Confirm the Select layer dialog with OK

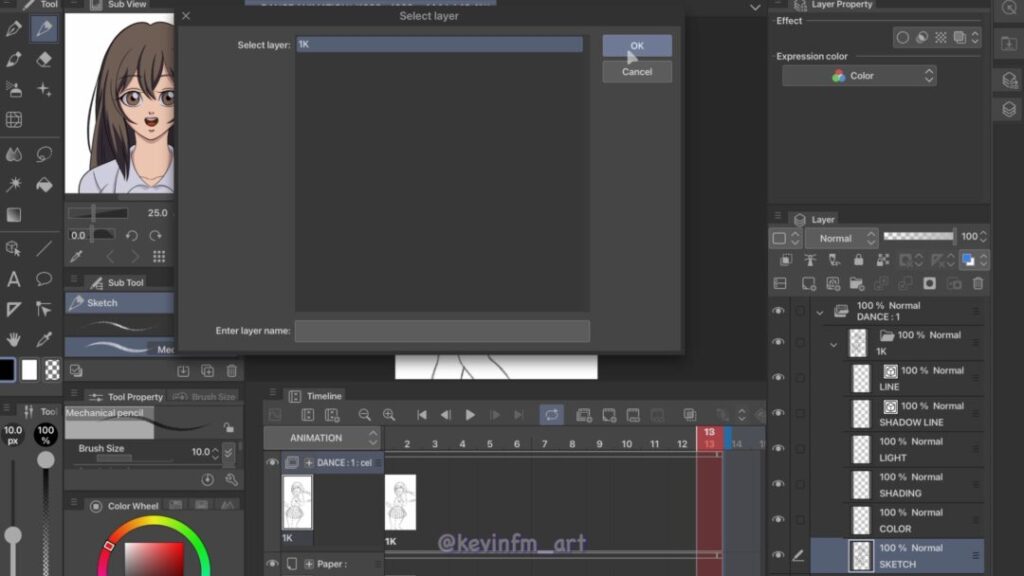click(x=637, y=46)
